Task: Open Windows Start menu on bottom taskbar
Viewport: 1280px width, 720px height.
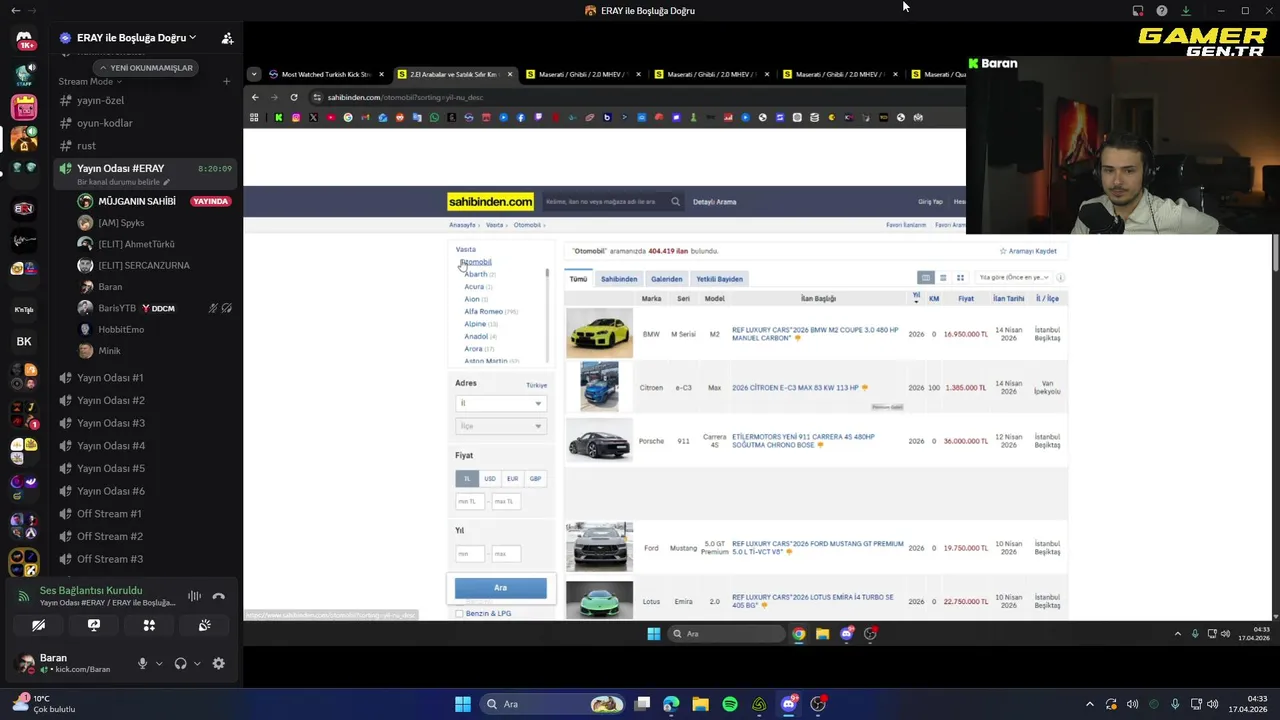Action: tap(463, 704)
